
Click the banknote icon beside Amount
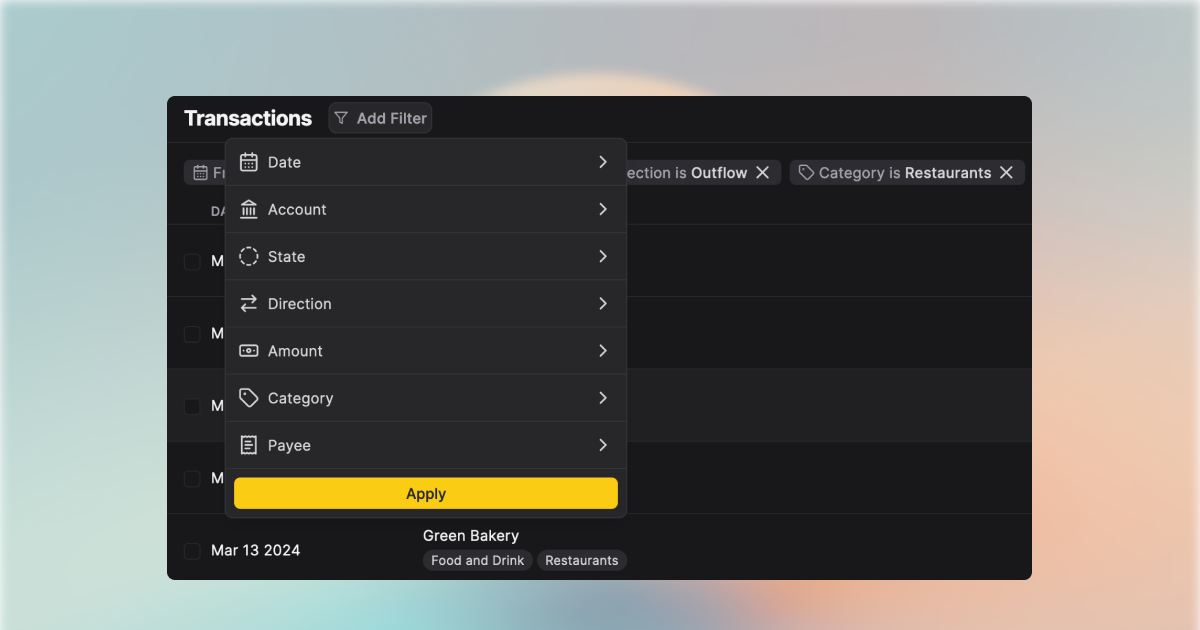pos(249,351)
